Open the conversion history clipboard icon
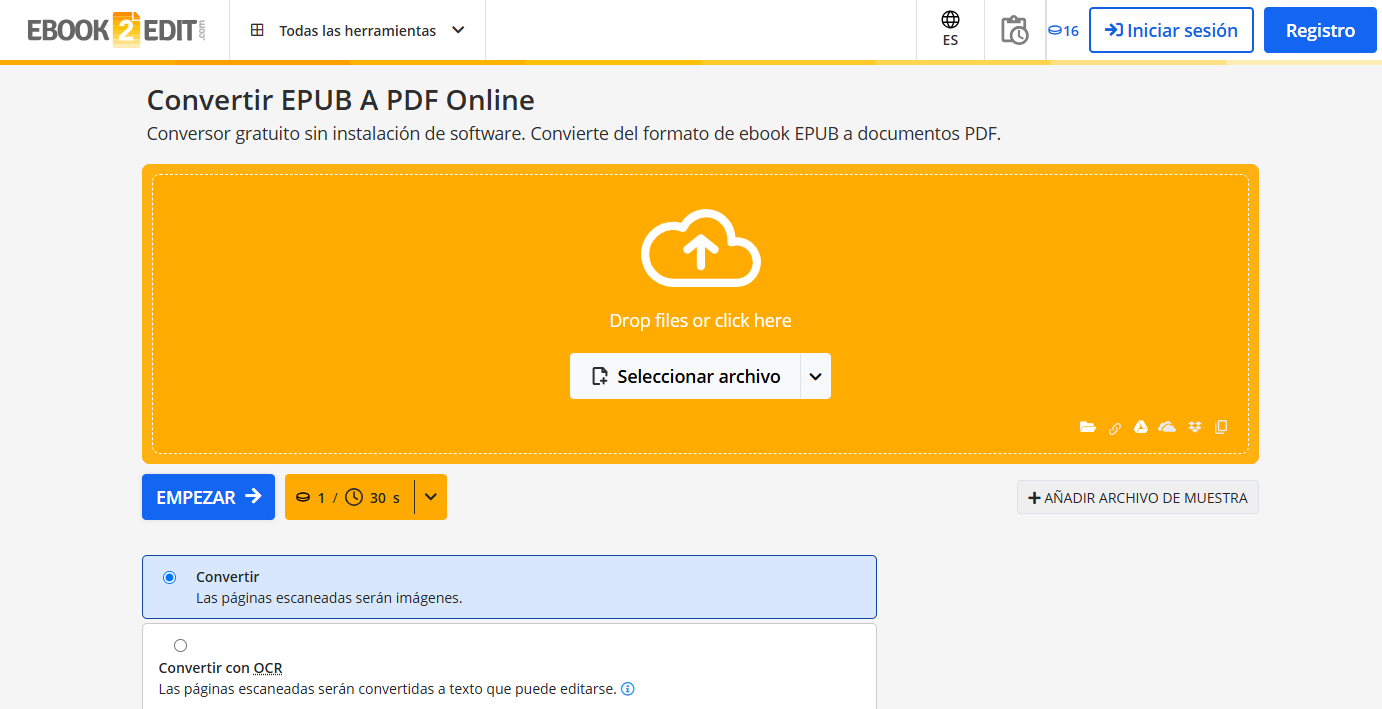The image size is (1382, 709). tap(1014, 30)
